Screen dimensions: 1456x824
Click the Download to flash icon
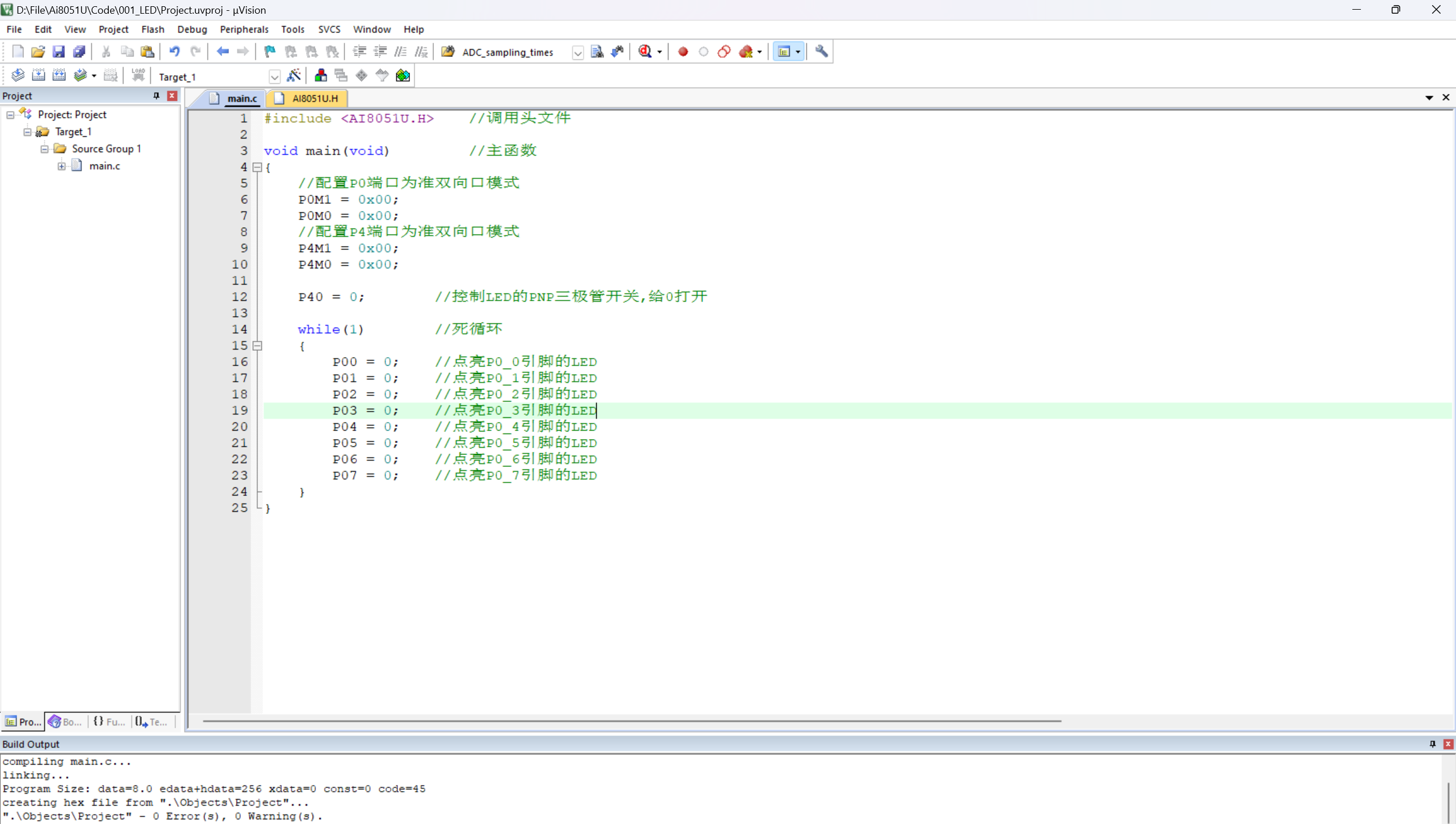138,76
